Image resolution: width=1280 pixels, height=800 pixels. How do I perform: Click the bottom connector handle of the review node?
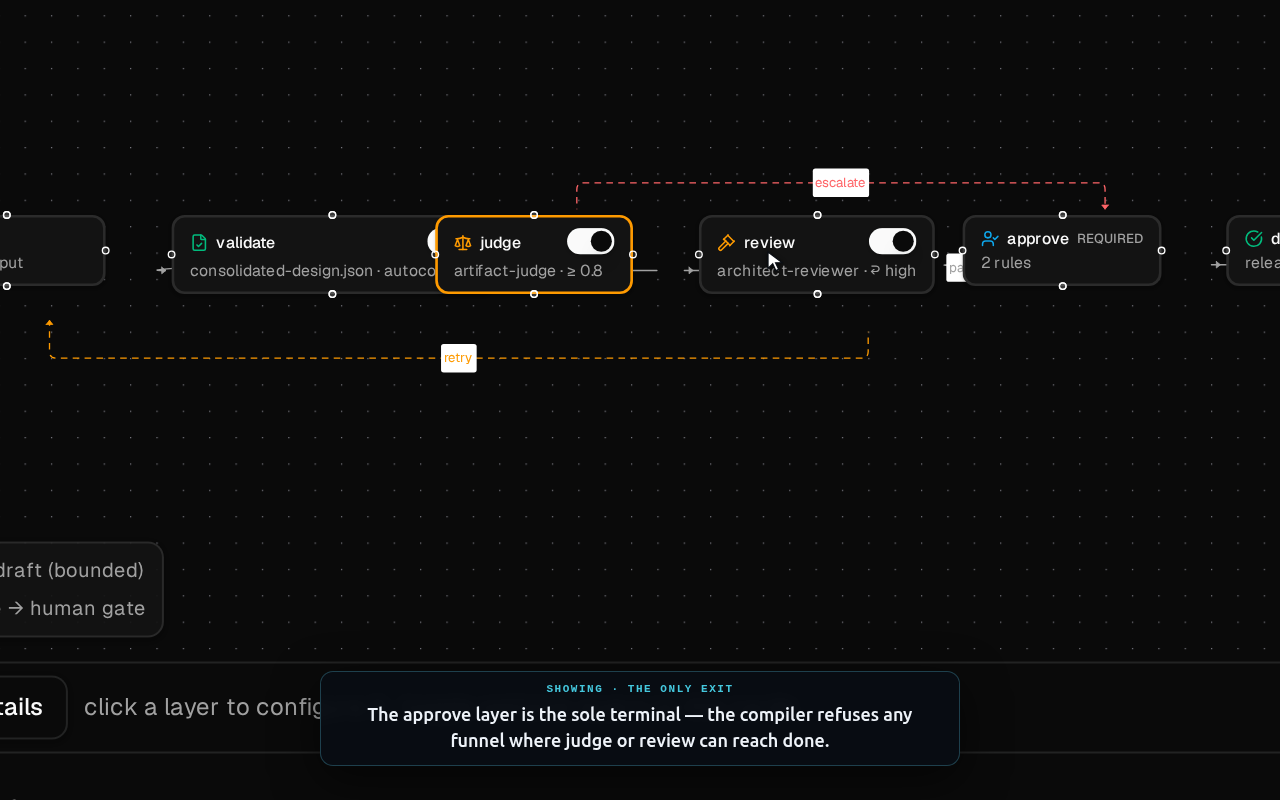(x=818, y=294)
